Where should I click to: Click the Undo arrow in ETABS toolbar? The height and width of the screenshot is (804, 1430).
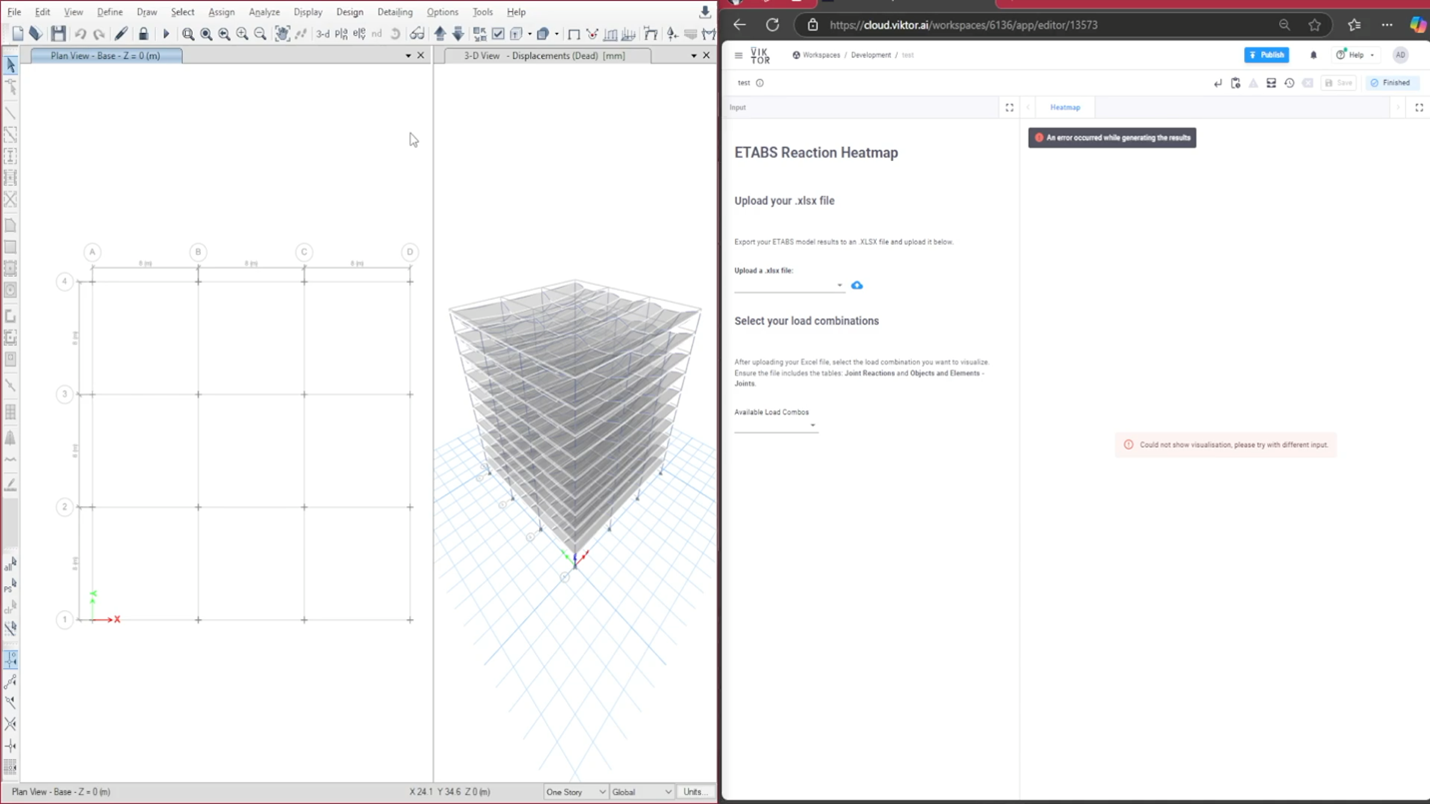81,34
